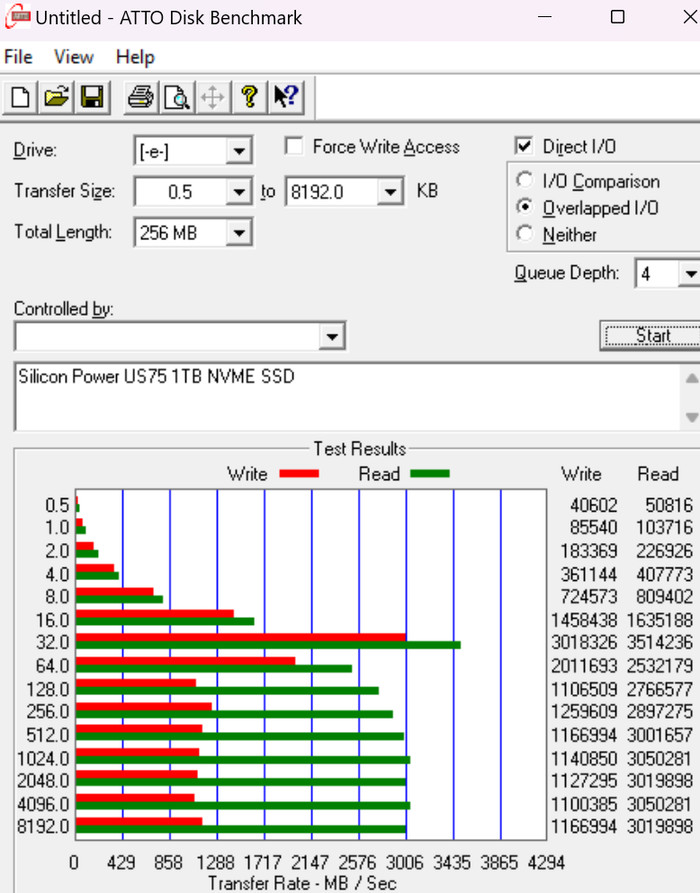Open the File menu
Image resolution: width=700 pixels, height=893 pixels.
tap(18, 57)
